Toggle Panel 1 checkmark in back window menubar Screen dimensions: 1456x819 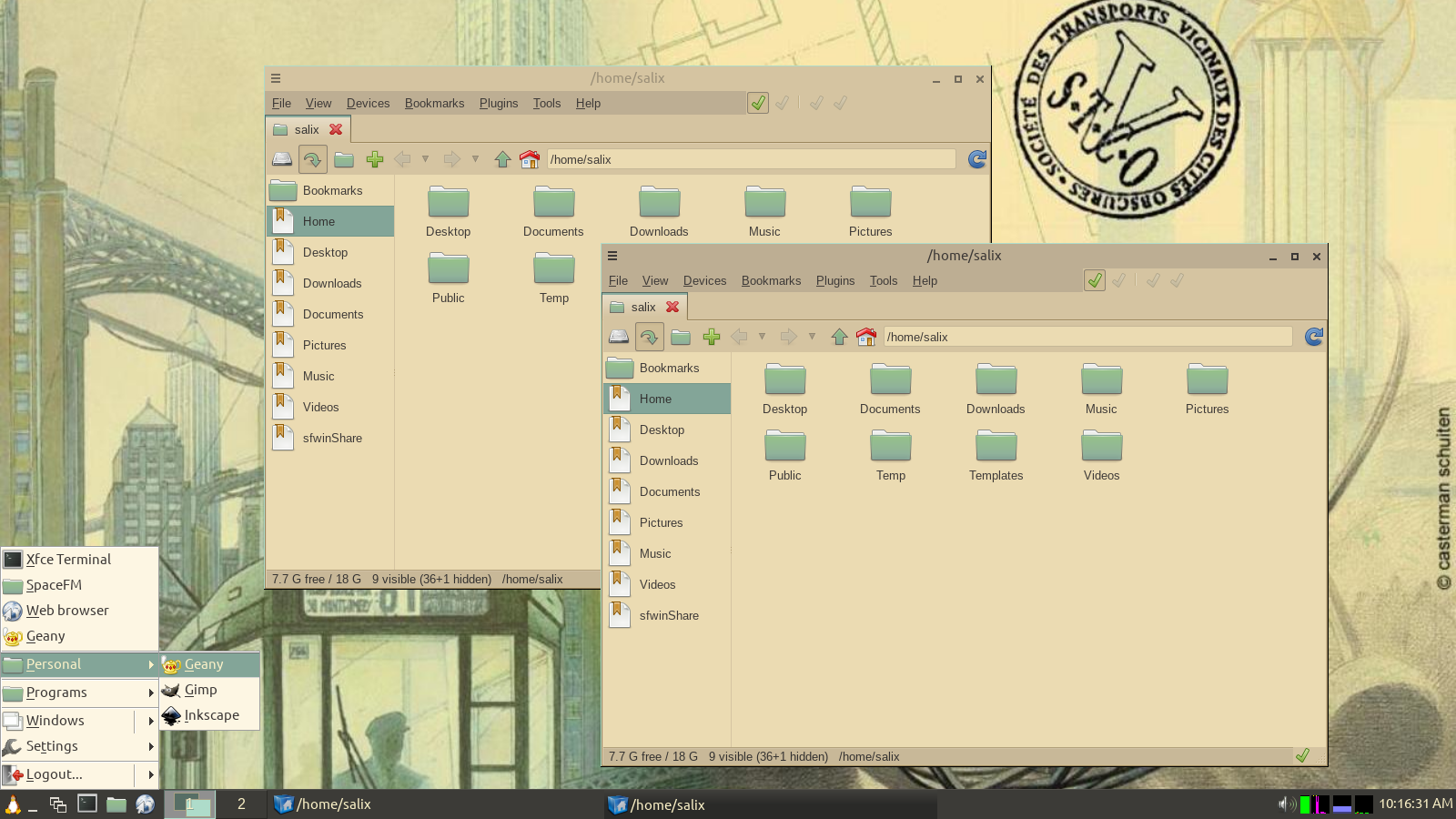click(758, 103)
